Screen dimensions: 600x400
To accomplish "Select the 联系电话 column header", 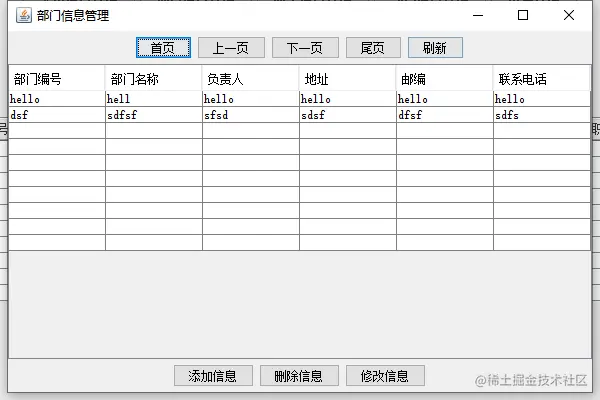I will point(541,78).
